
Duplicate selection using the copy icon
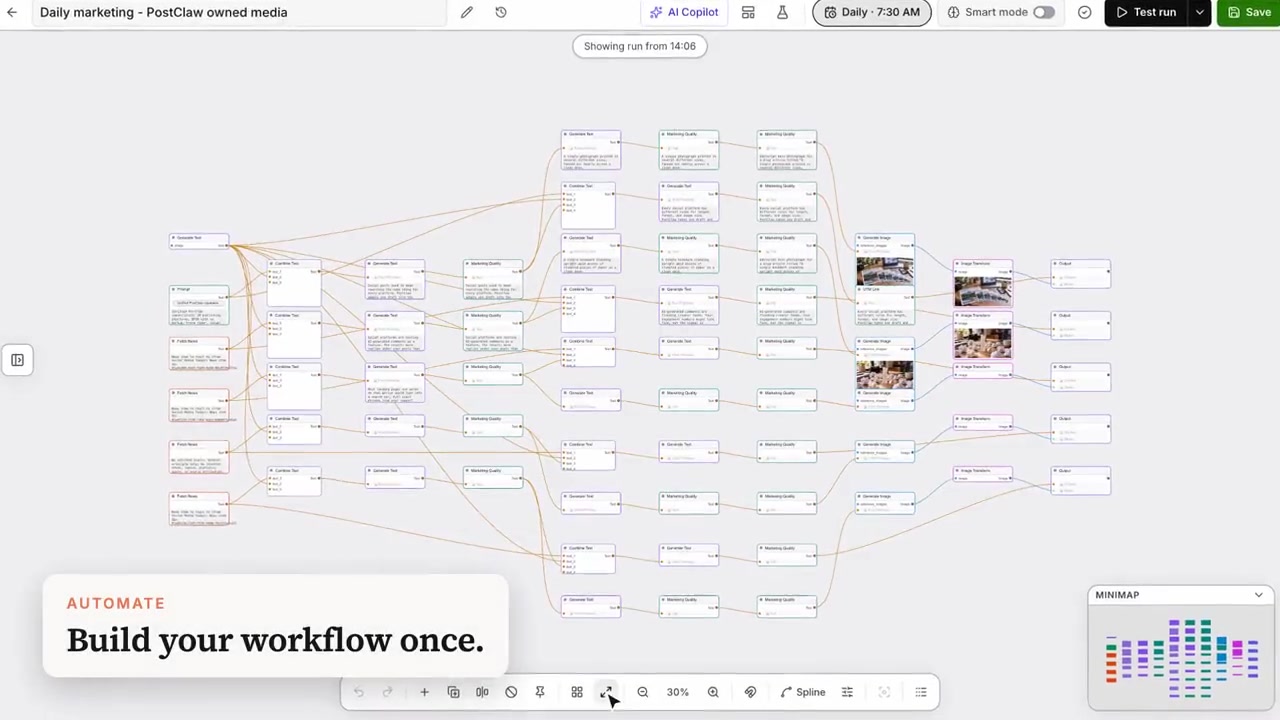tap(453, 692)
